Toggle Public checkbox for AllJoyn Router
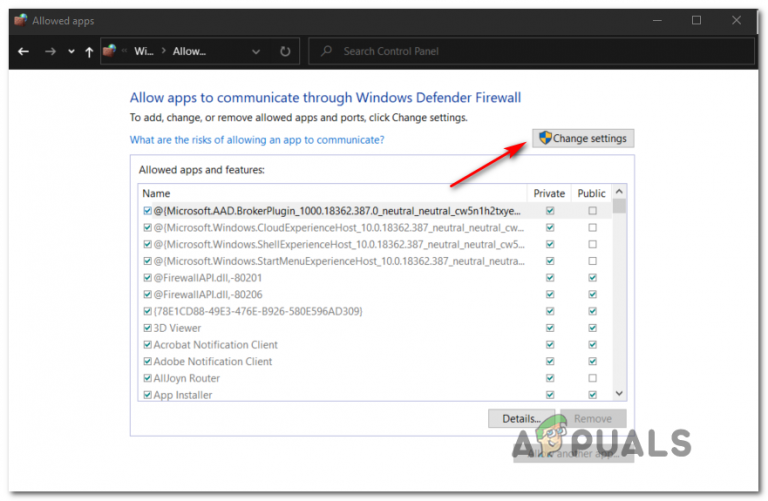The height and width of the screenshot is (501, 768). pos(592,378)
